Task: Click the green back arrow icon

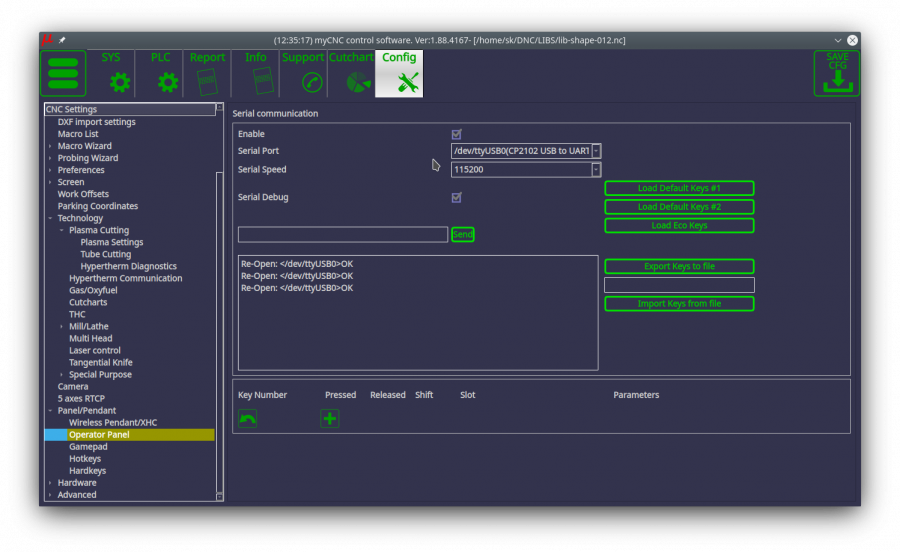Action: coord(247,419)
